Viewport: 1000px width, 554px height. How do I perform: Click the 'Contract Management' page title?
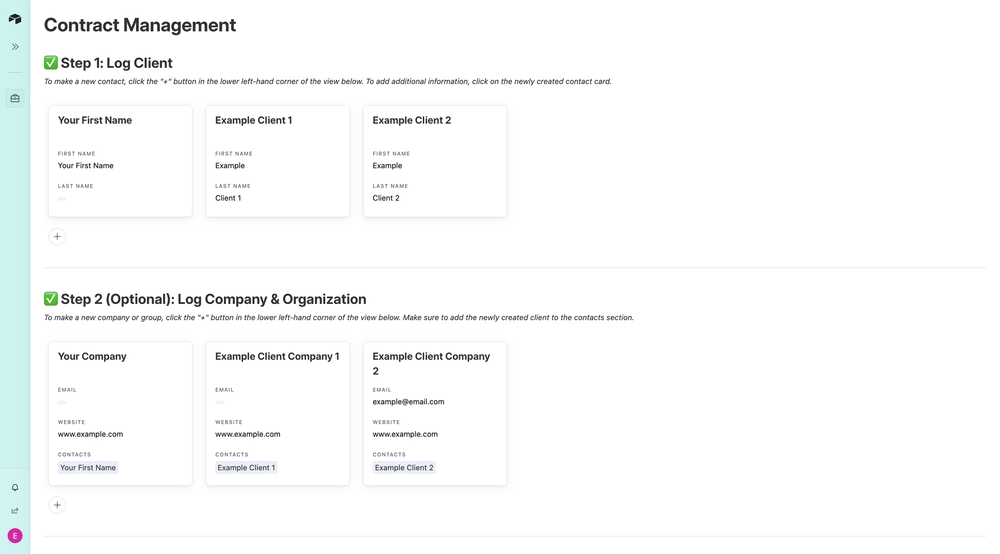point(140,25)
